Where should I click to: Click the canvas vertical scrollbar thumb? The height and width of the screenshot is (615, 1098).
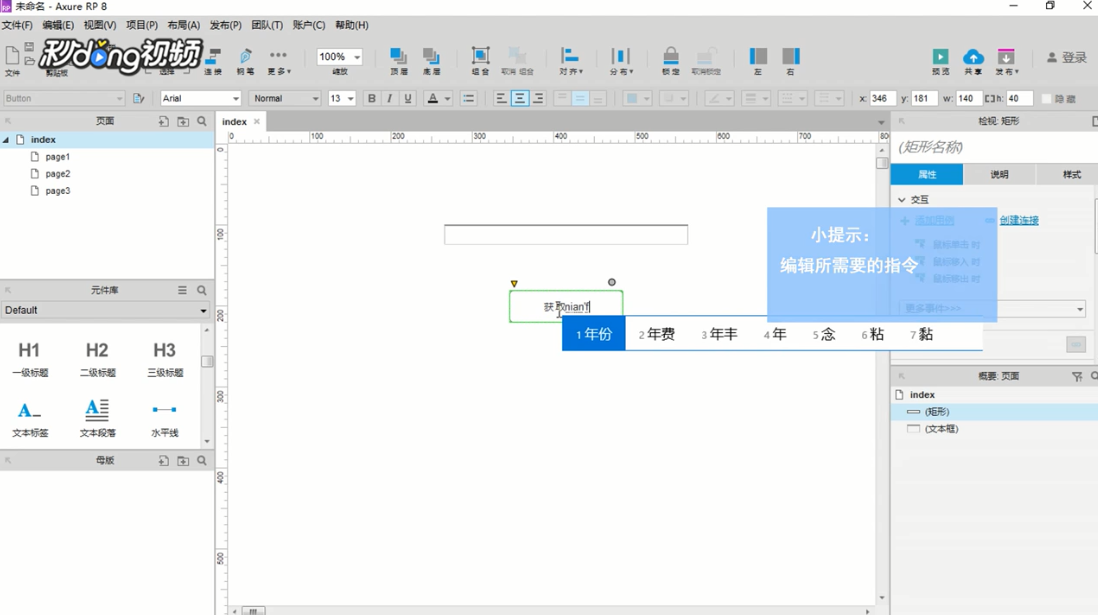coord(882,163)
